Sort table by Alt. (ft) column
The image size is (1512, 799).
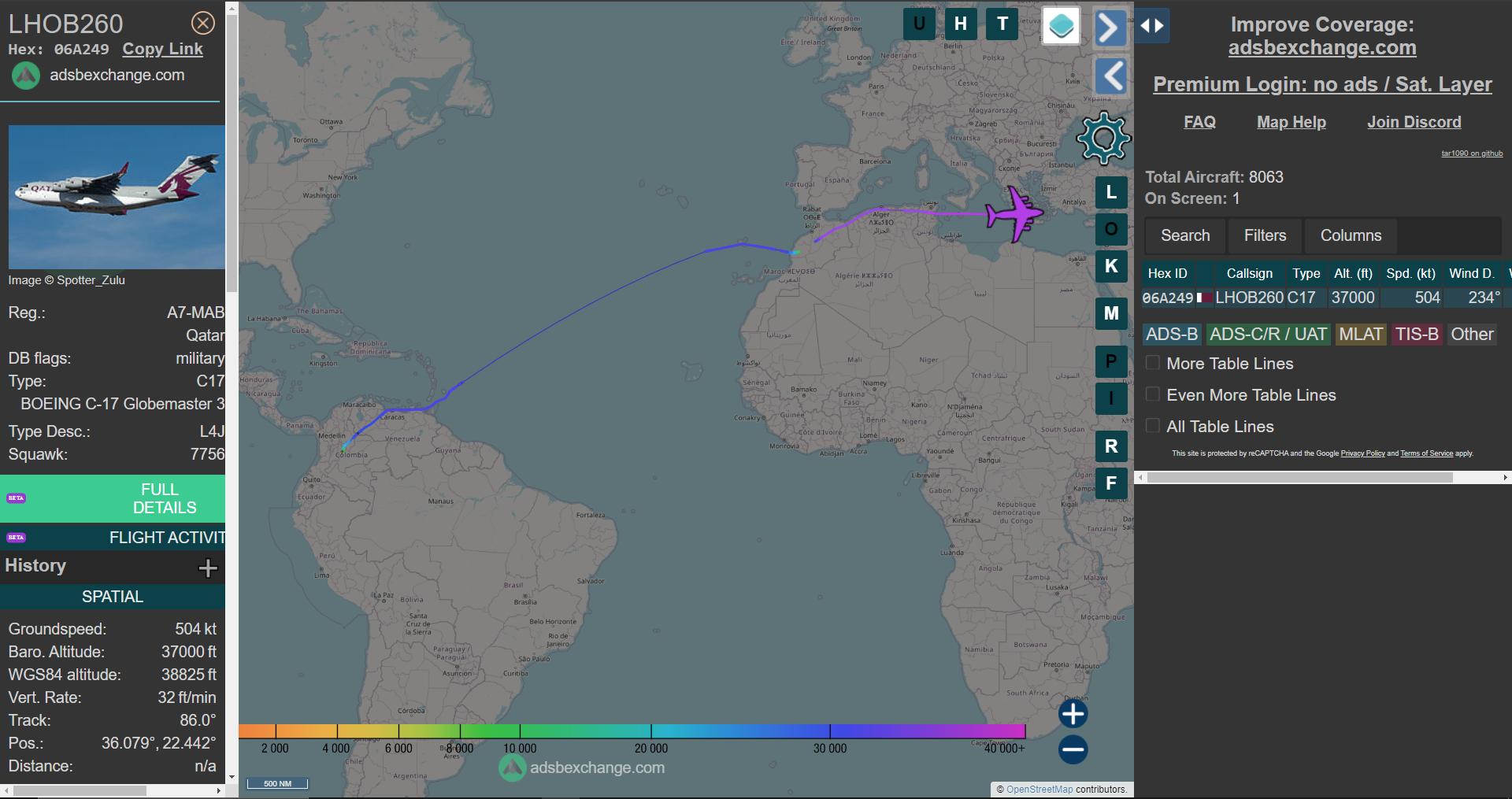[x=1353, y=273]
